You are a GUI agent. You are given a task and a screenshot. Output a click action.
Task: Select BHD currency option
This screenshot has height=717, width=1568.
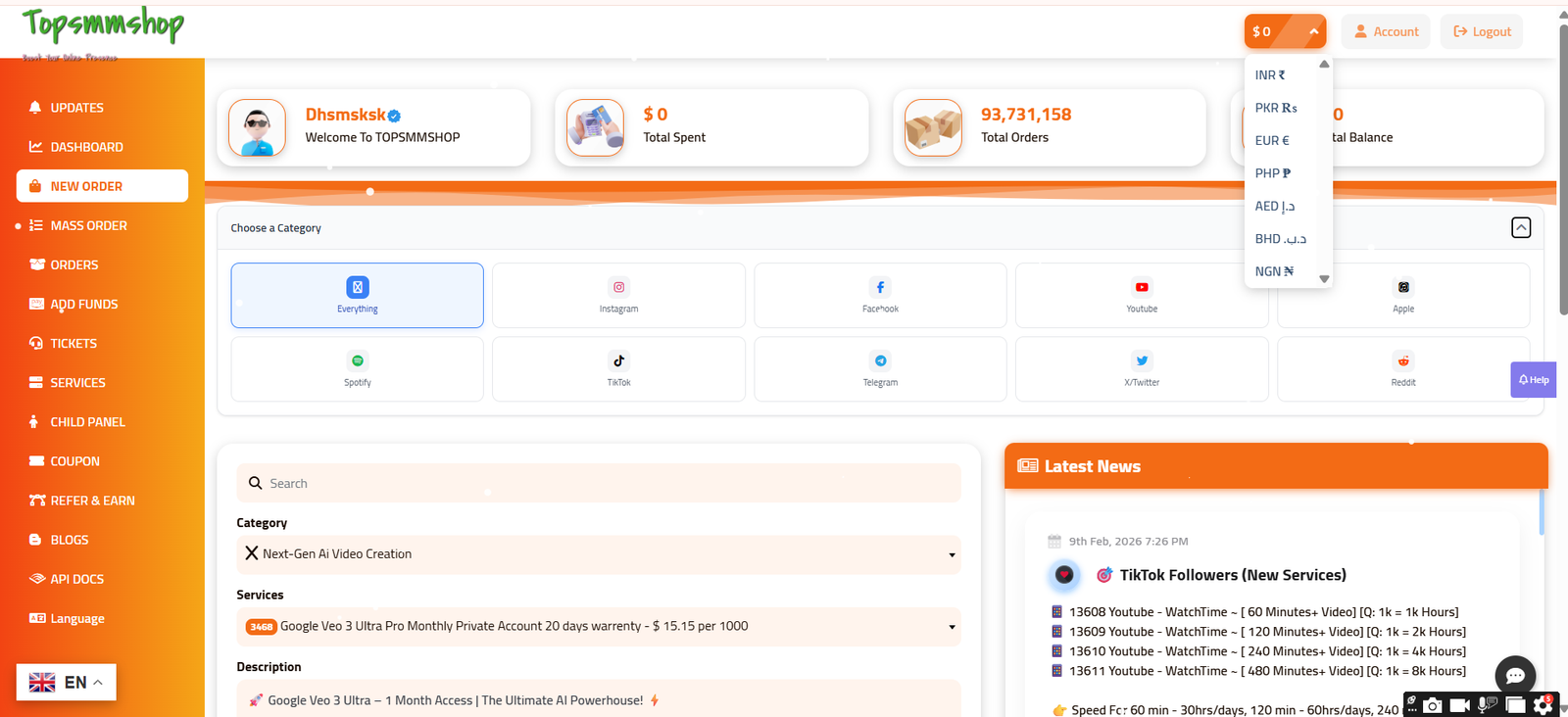pos(1280,239)
